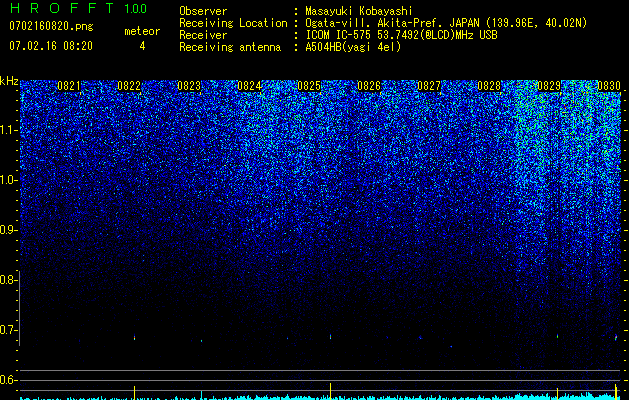Click the 0829 time marker
Screen dimensions: 629x400
(549, 86)
